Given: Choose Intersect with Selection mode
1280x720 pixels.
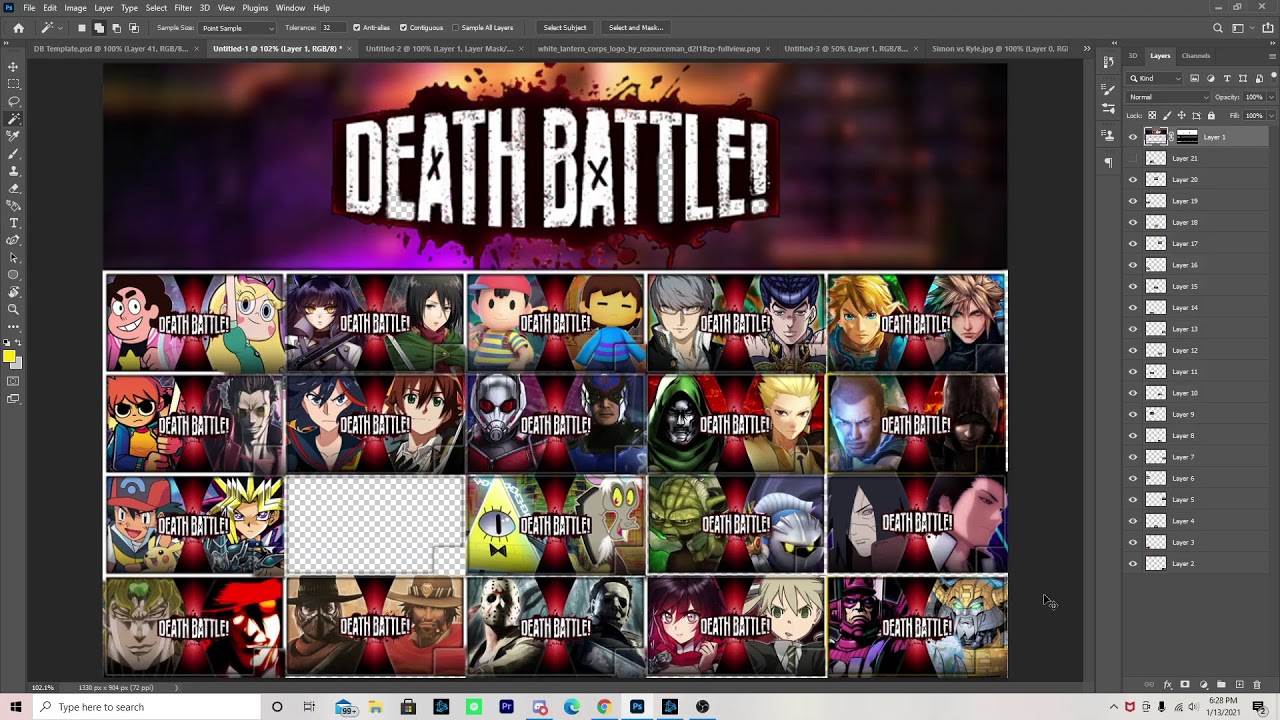Looking at the screenshot, I should pyautogui.click(x=133, y=28).
